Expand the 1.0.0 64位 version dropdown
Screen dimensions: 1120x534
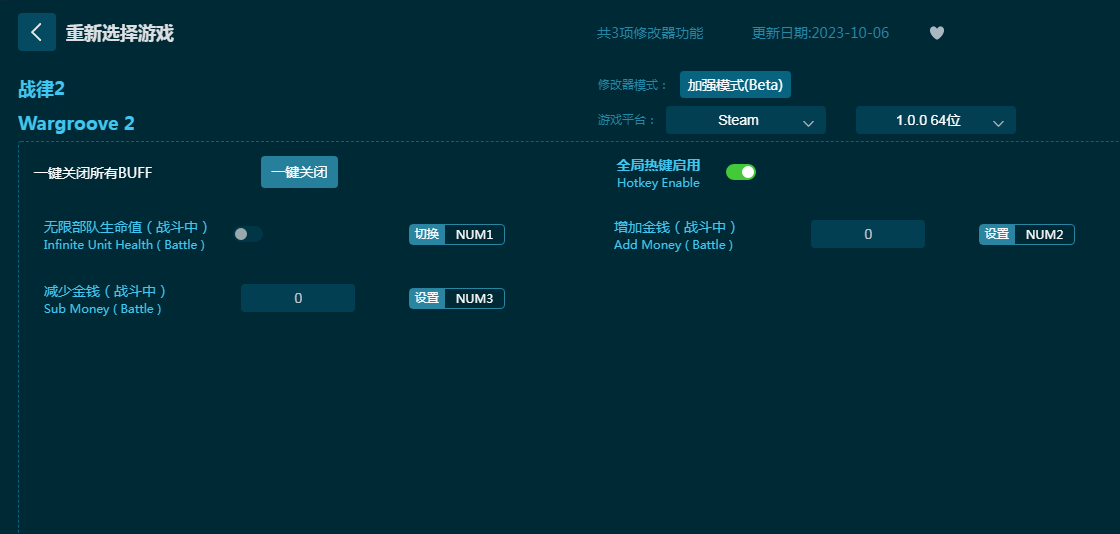(x=935, y=120)
